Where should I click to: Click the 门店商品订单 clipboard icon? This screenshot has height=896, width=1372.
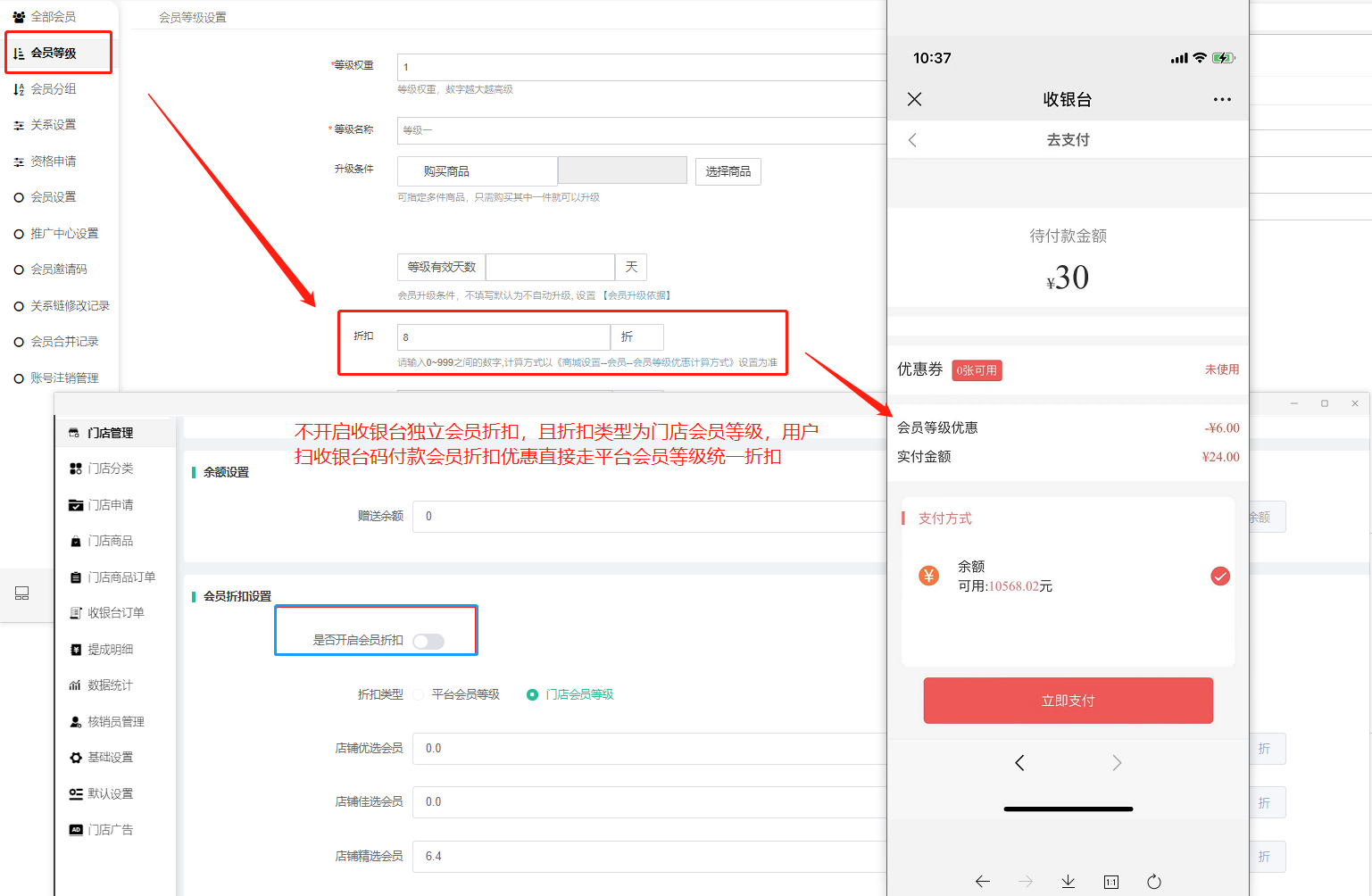[x=76, y=577]
